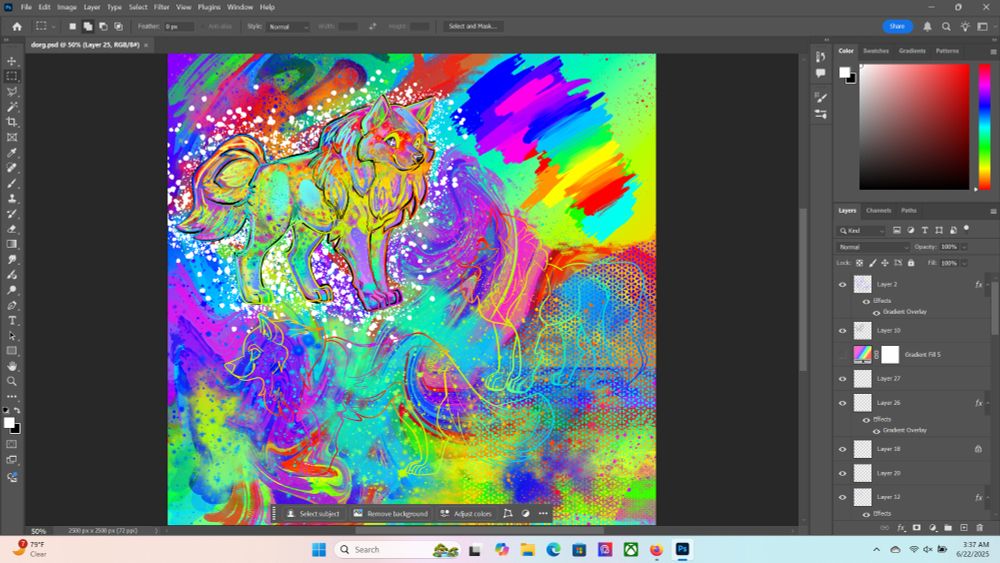Open the layer blend mode Normal dropdown
The width and height of the screenshot is (1000, 563).
874,247
